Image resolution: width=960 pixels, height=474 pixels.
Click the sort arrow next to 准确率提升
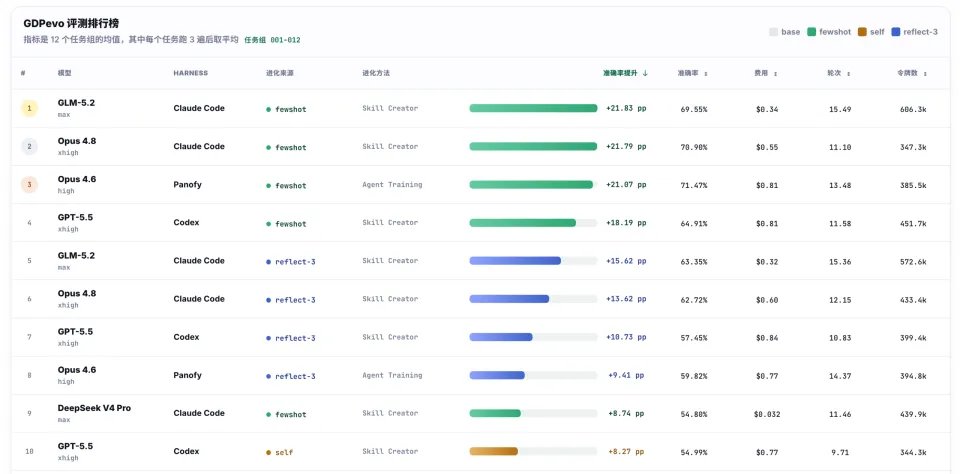click(645, 73)
